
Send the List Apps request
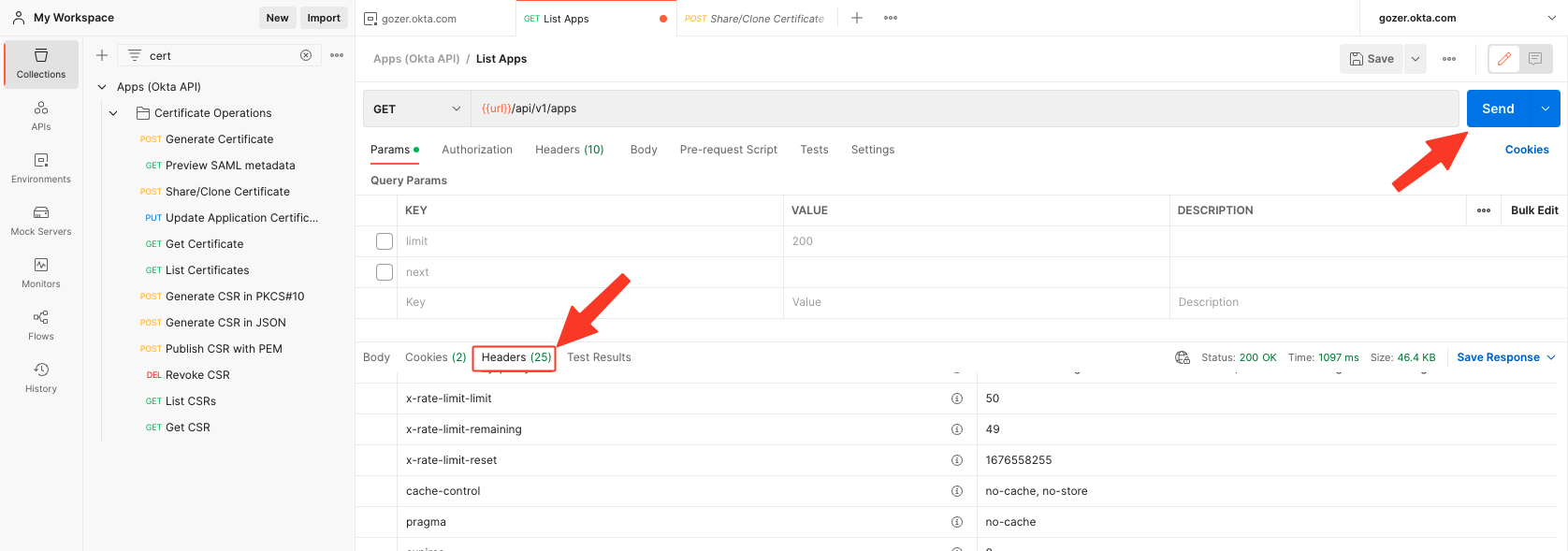click(x=1497, y=109)
